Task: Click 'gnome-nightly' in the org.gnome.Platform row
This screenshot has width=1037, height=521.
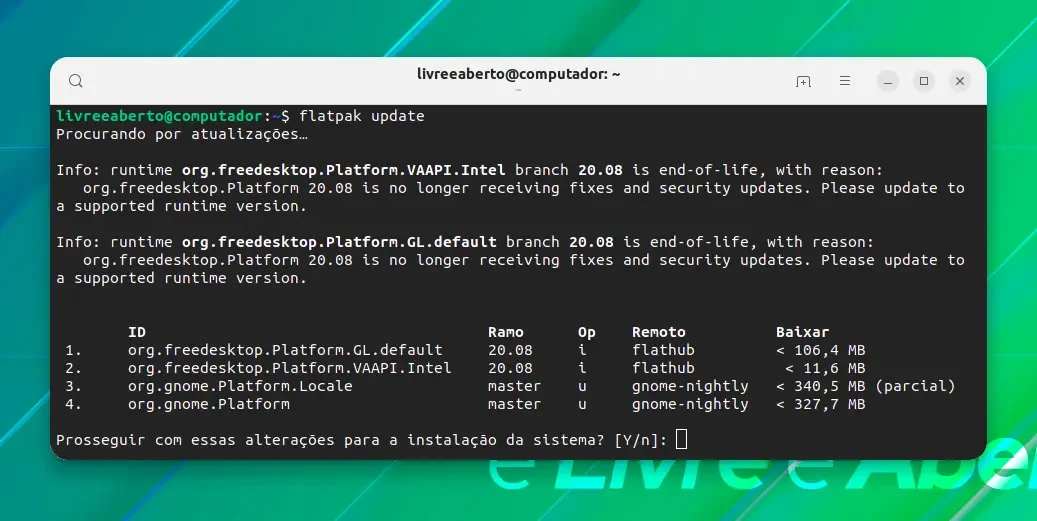Action: tap(690, 404)
